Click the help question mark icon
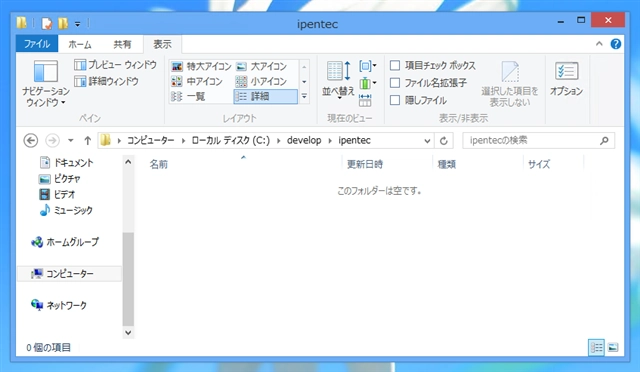Image resolution: width=640 pixels, height=372 pixels. (616, 44)
